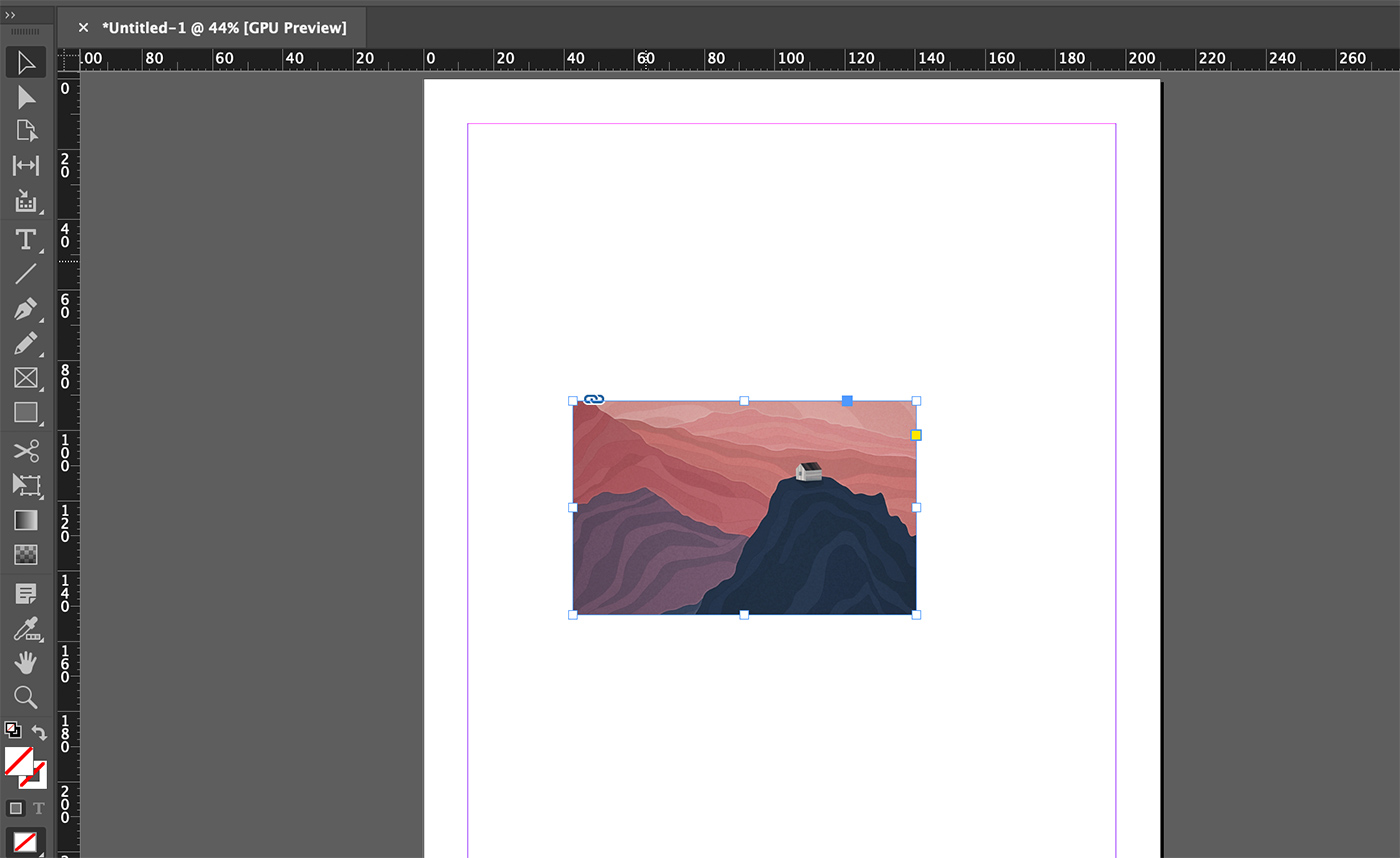
Task: Select the Eyedropper tool
Action: click(x=26, y=629)
